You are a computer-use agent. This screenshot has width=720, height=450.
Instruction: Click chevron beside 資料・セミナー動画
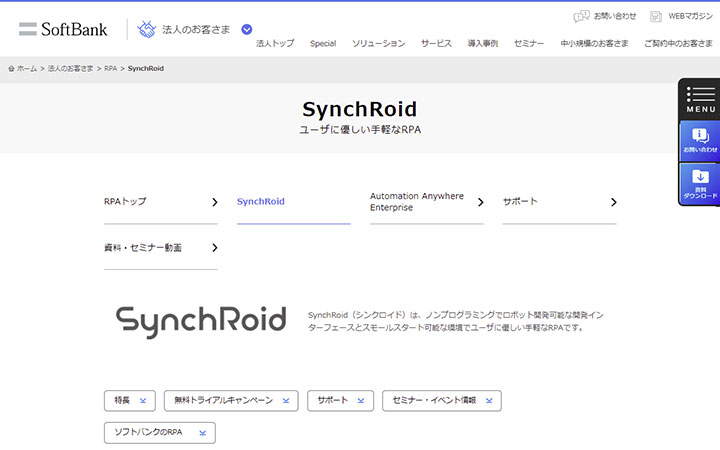214,248
